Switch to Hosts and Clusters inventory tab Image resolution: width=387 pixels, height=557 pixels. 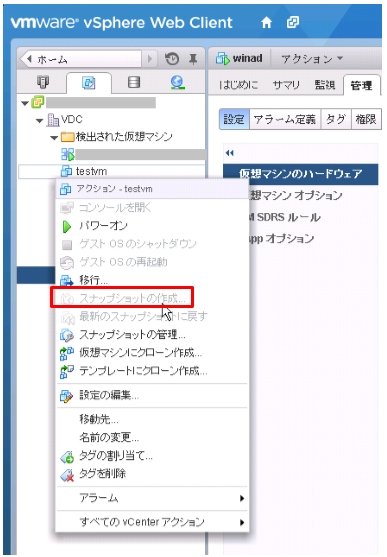pos(43,82)
